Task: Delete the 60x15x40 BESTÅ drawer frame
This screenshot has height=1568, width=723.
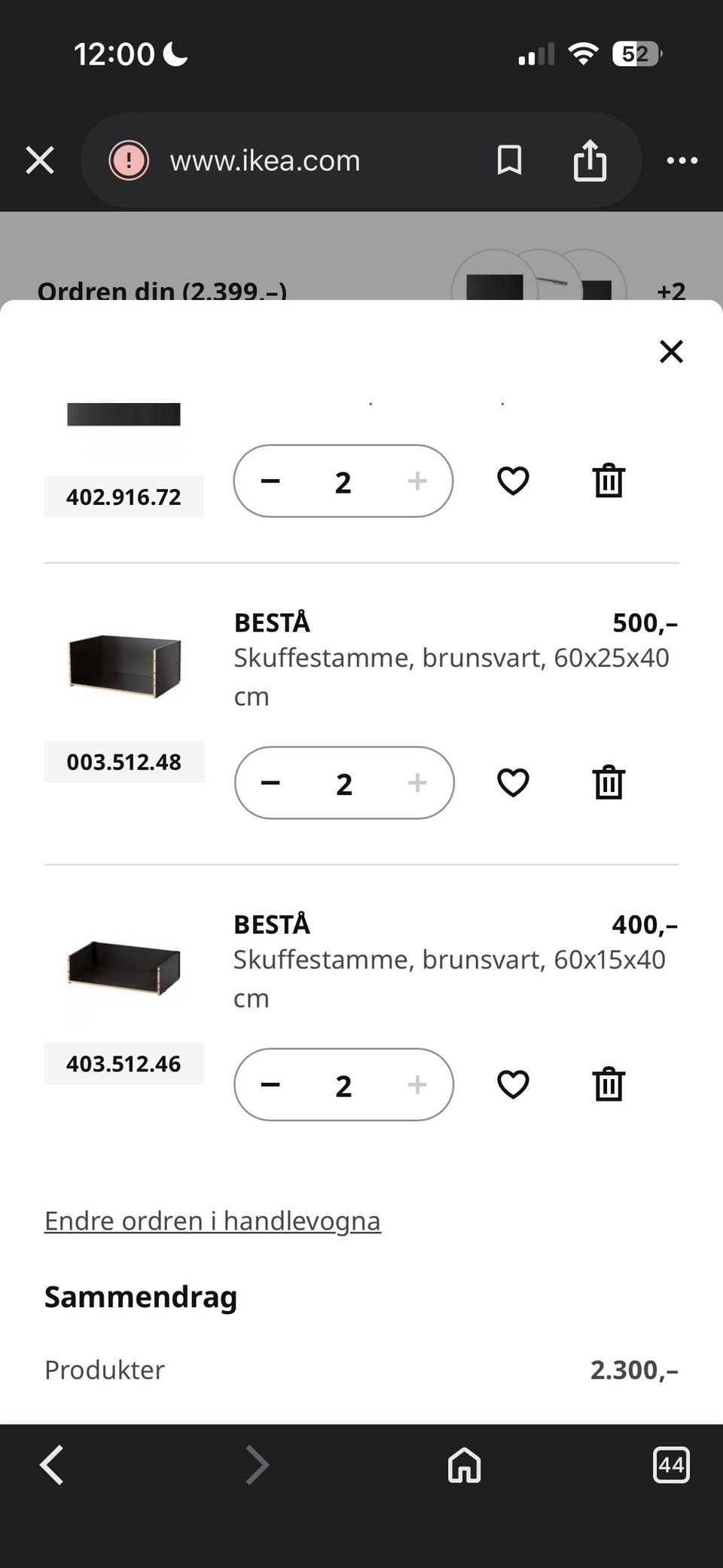Action: coord(609,1084)
